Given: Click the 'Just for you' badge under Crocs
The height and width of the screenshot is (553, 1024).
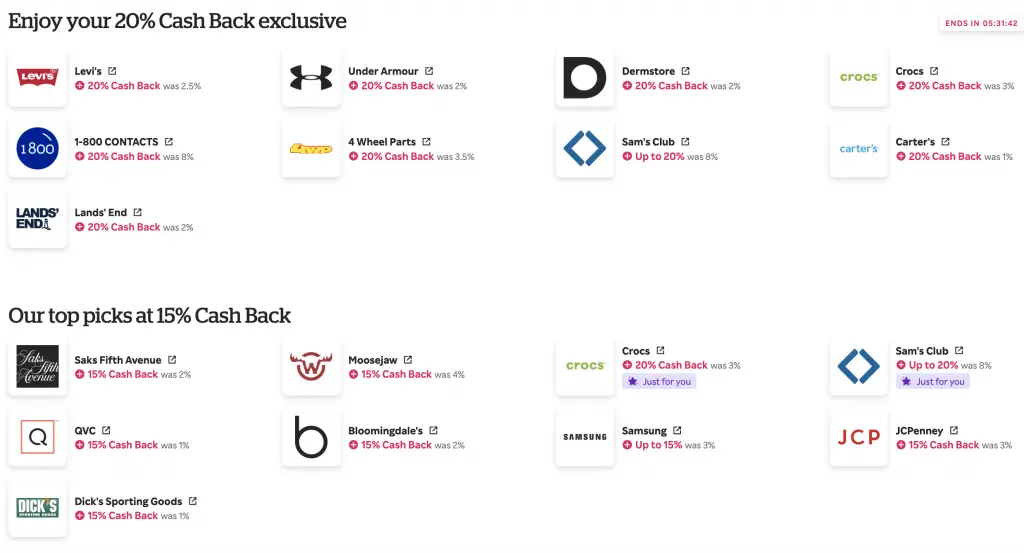Looking at the screenshot, I should 658,381.
